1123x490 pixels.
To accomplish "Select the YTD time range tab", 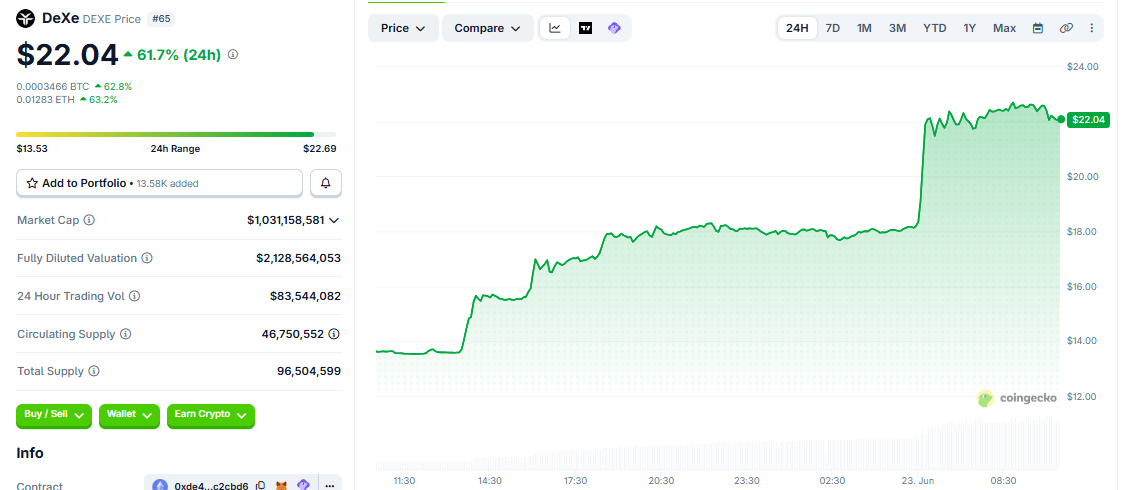I will click(935, 28).
